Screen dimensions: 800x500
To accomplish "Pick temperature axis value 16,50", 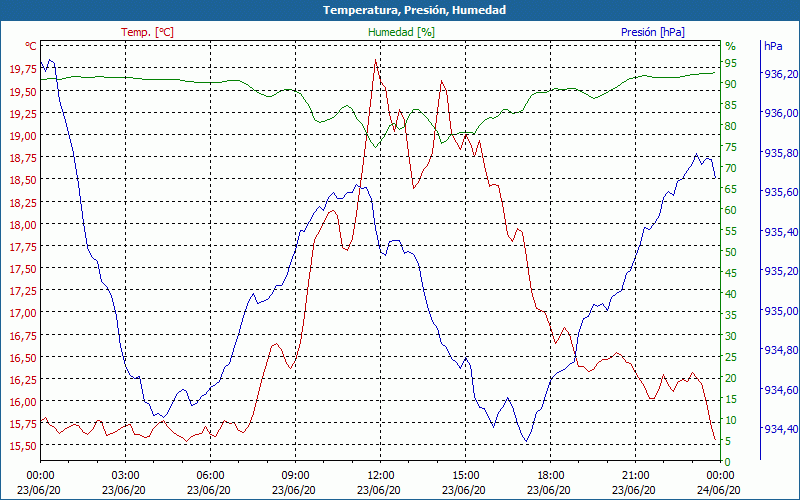I will 23,357.
